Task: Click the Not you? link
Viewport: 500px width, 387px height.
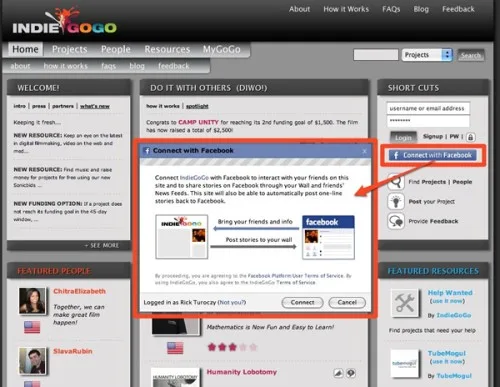Action: pos(232,302)
